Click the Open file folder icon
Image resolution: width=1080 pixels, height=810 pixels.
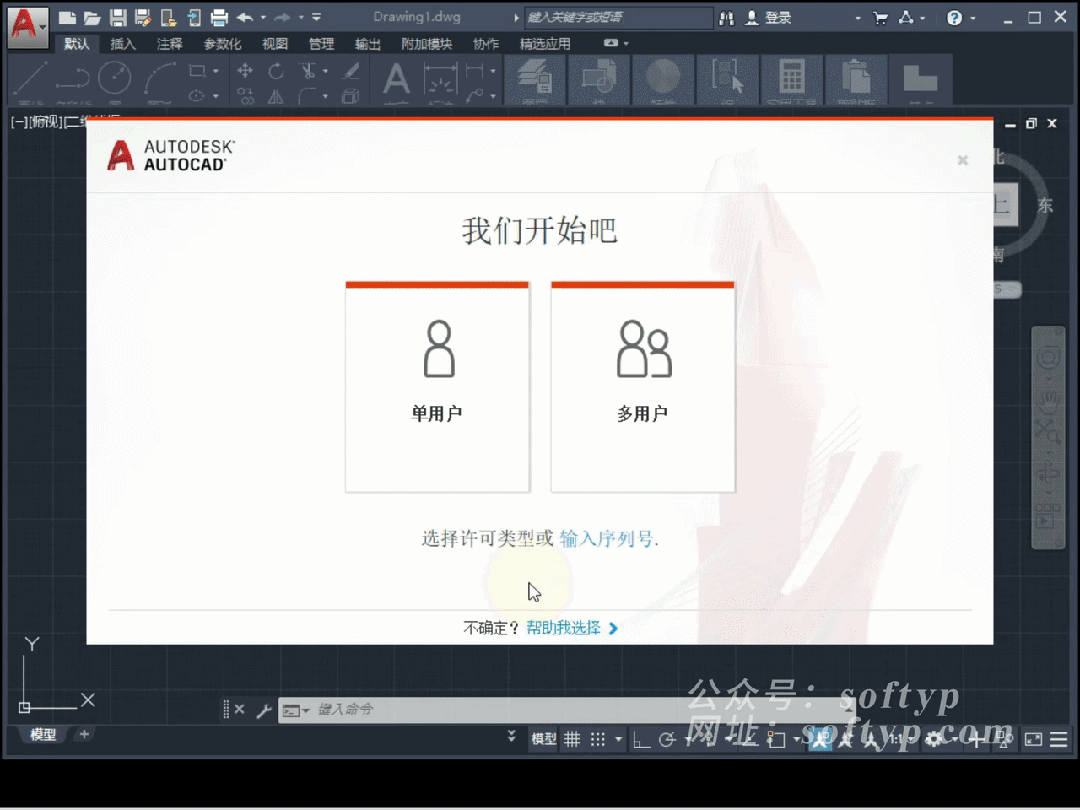click(92, 18)
